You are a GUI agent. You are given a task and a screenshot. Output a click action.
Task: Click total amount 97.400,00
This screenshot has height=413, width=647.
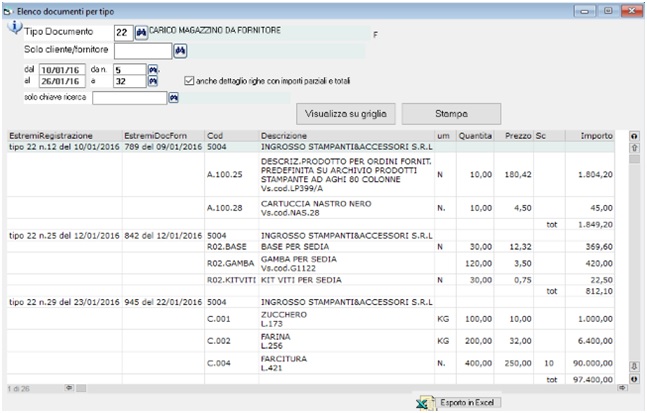coord(593,380)
